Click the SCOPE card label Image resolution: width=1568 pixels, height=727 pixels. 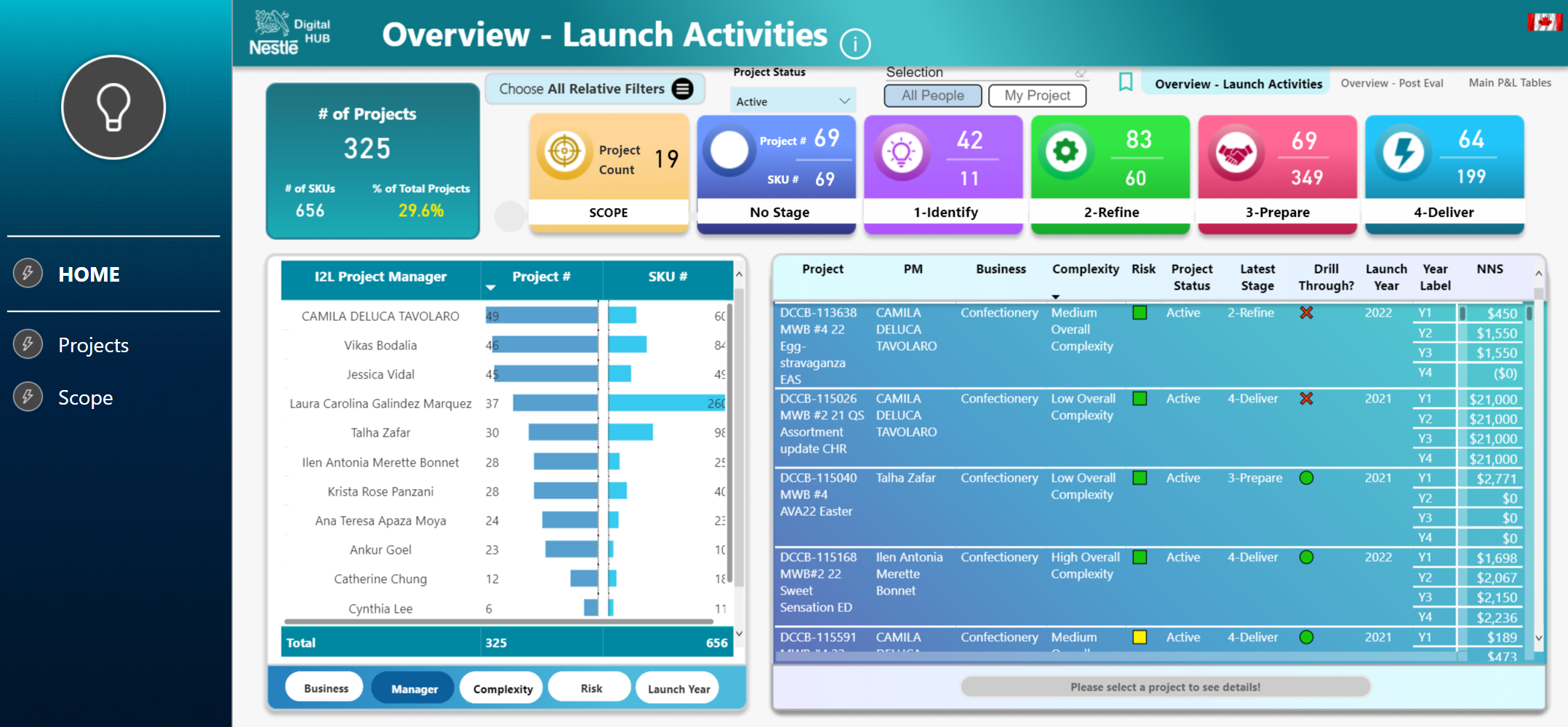(609, 212)
